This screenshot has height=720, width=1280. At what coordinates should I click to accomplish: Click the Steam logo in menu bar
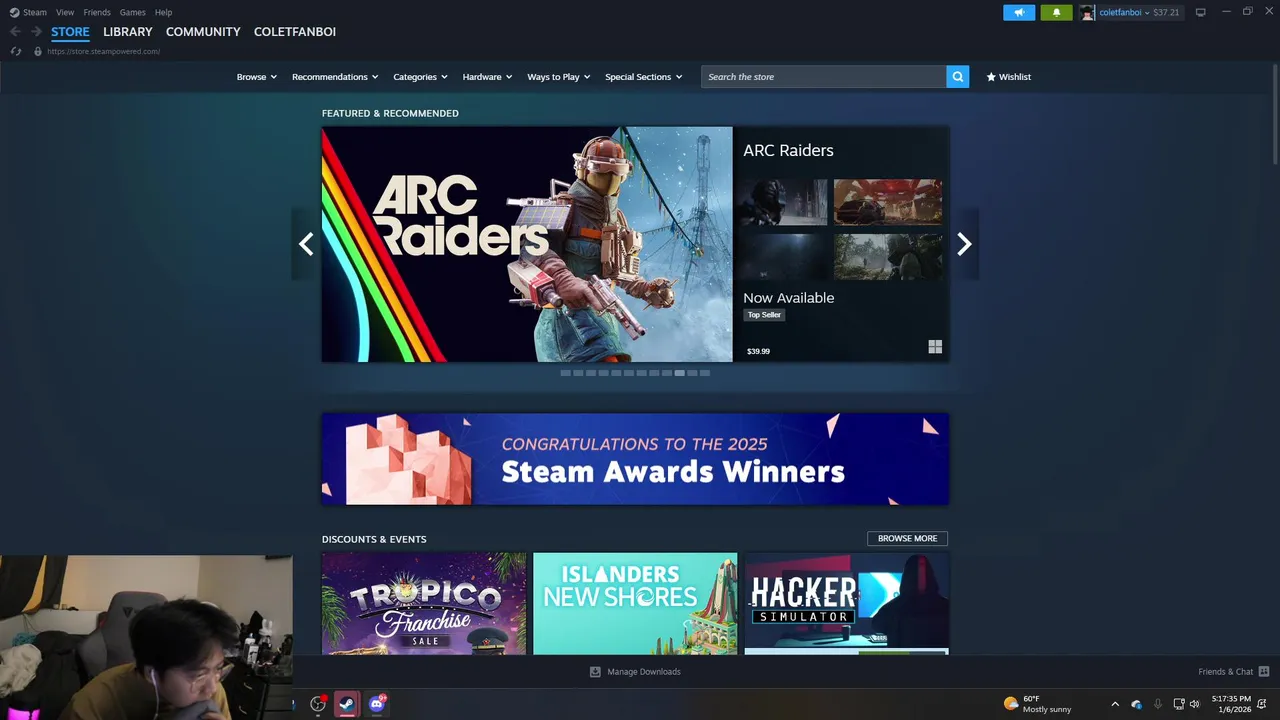click(14, 12)
